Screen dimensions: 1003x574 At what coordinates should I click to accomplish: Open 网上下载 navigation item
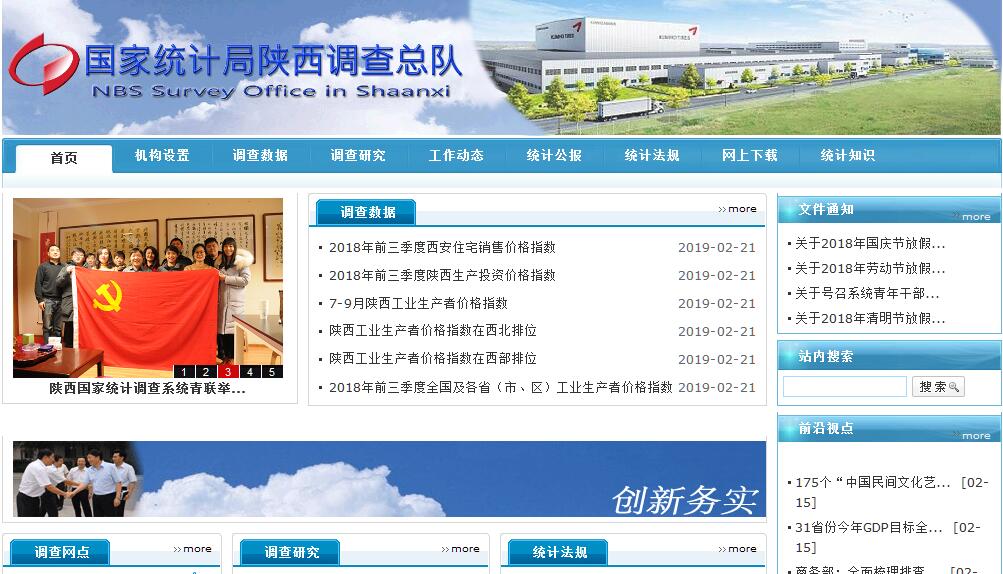point(750,155)
